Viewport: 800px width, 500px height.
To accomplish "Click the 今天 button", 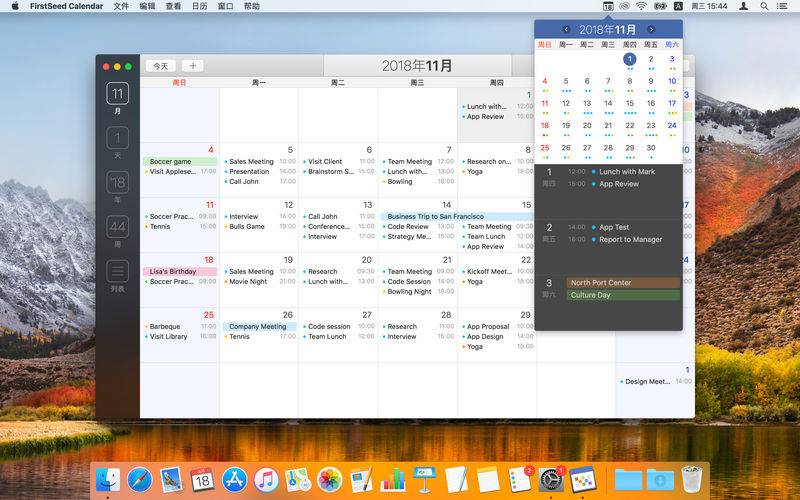I will (161, 66).
